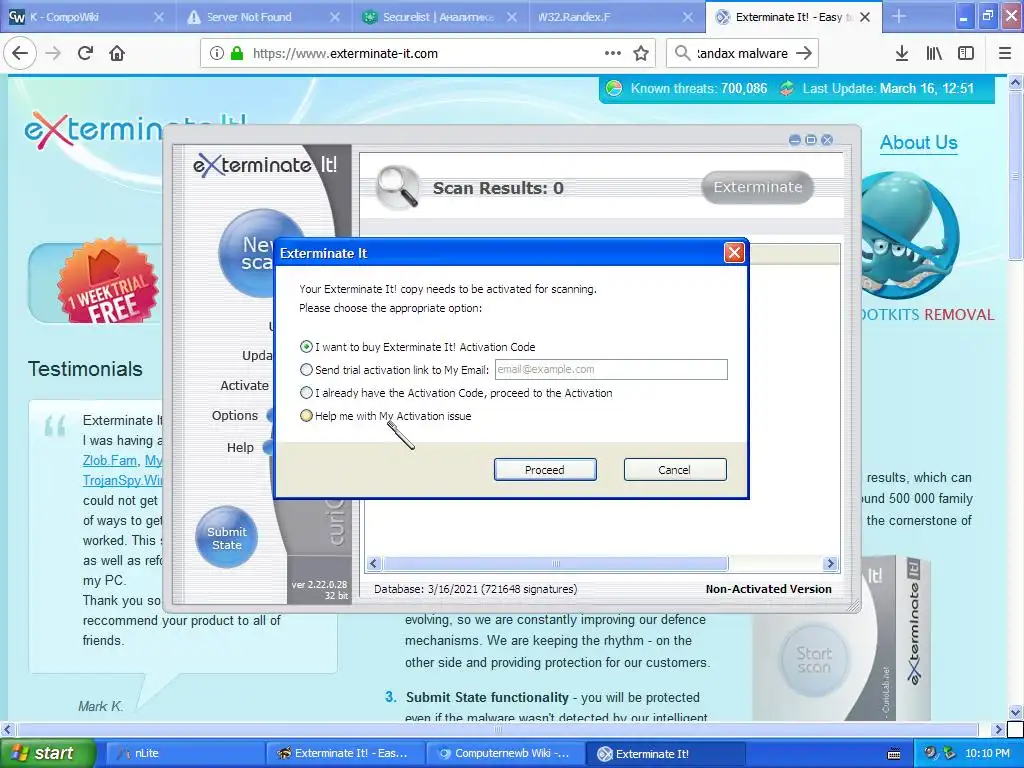This screenshot has width=1024, height=768.
Task: Click the 10:10 PM taskbar clock
Action: (x=987, y=754)
